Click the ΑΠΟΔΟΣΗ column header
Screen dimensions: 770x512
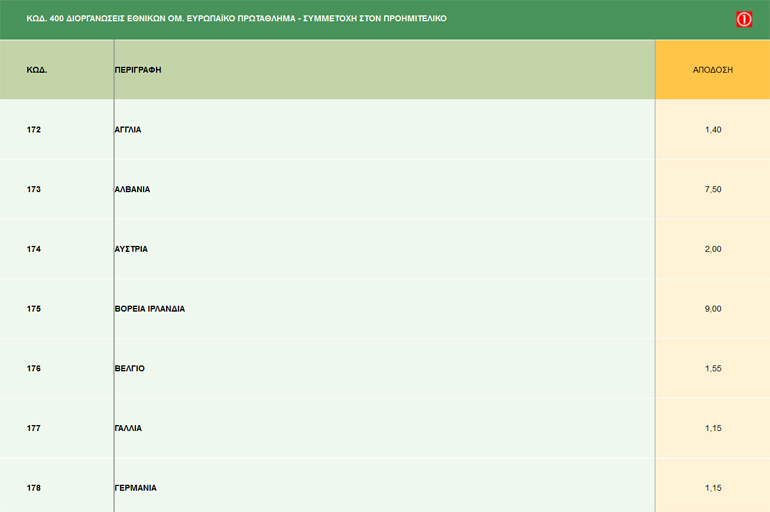712,70
